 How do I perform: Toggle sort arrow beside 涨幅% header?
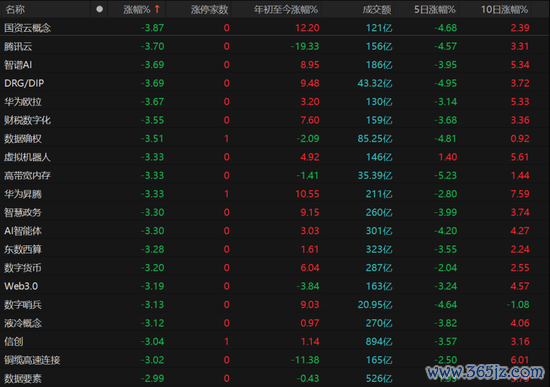click(157, 9)
